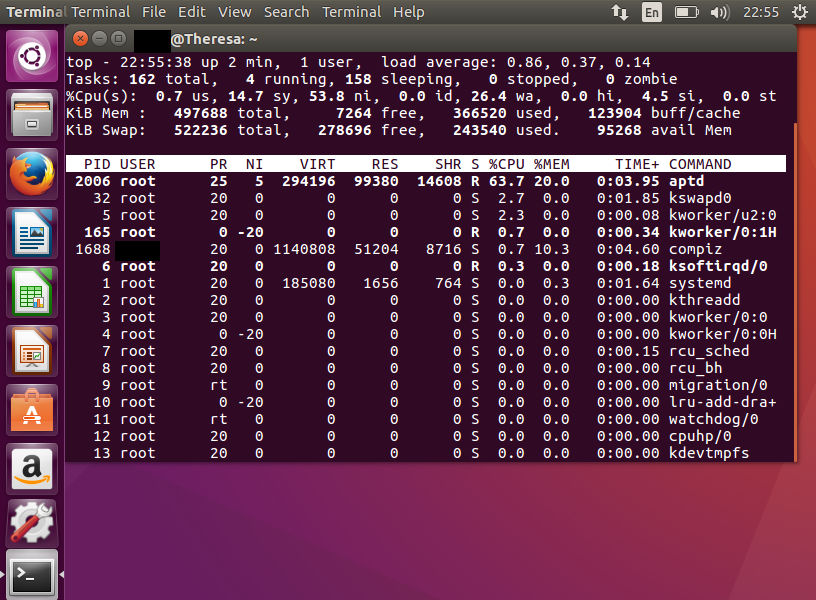816x600 pixels.
Task: Open the Help menu
Action: (410, 12)
